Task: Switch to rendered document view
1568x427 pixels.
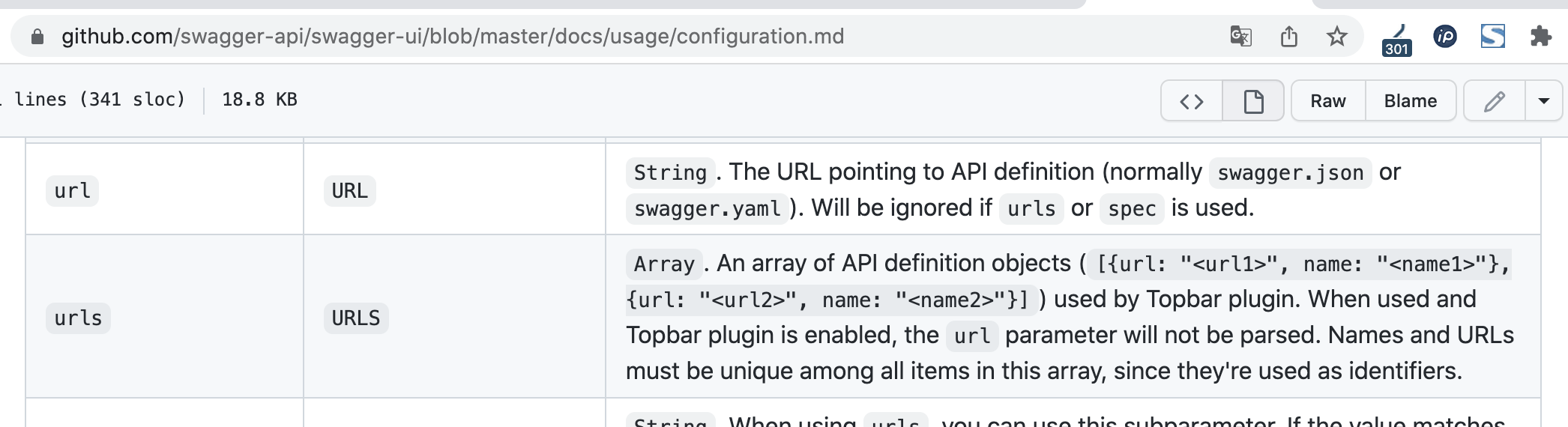Action: click(1253, 101)
